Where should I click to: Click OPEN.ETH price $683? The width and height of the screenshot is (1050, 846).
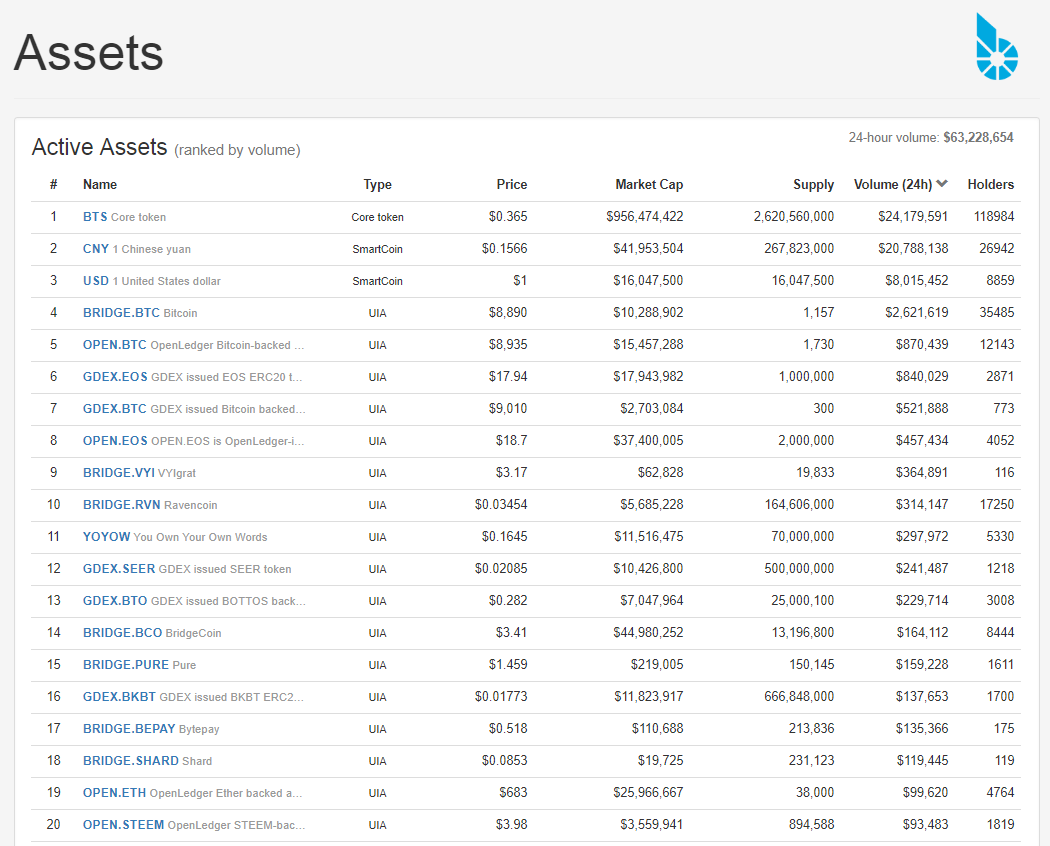[513, 792]
